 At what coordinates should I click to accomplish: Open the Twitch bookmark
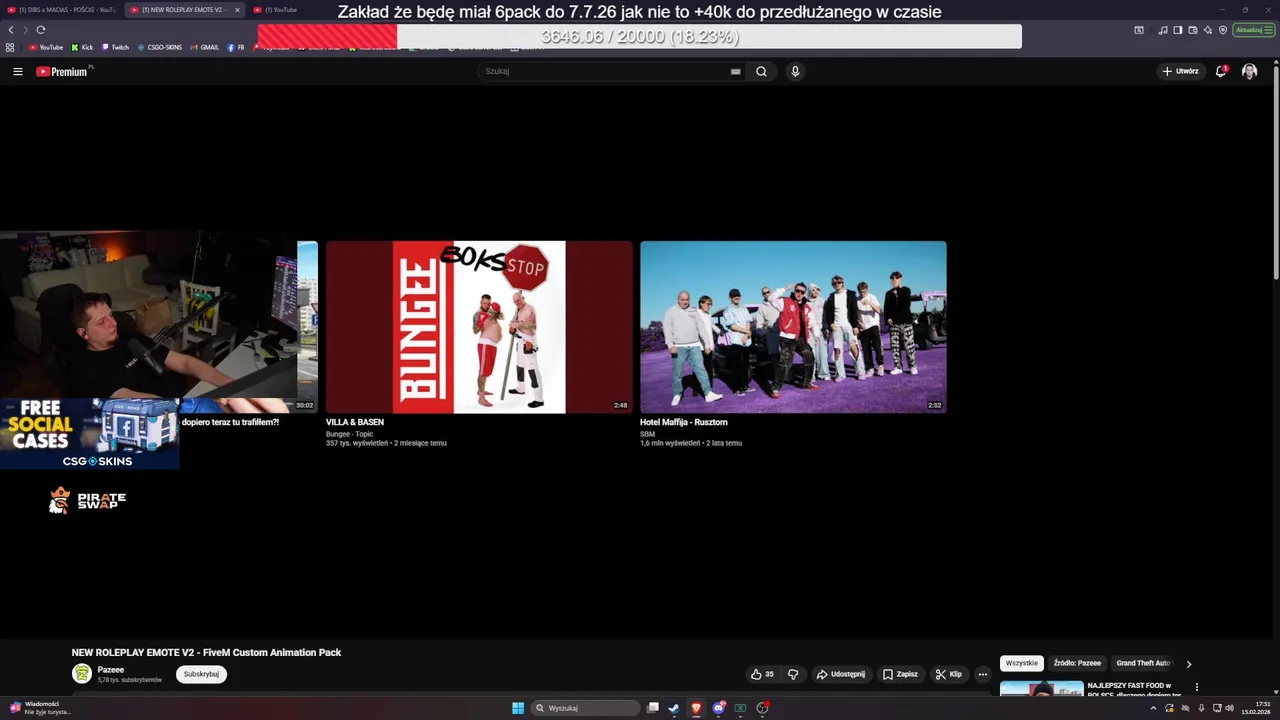(x=115, y=47)
